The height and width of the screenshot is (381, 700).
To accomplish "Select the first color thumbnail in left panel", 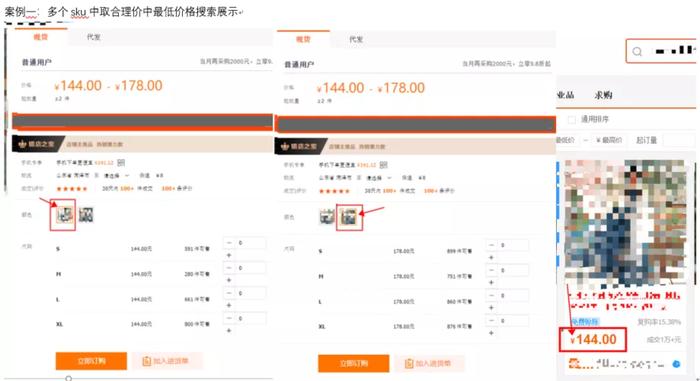I will (64, 215).
